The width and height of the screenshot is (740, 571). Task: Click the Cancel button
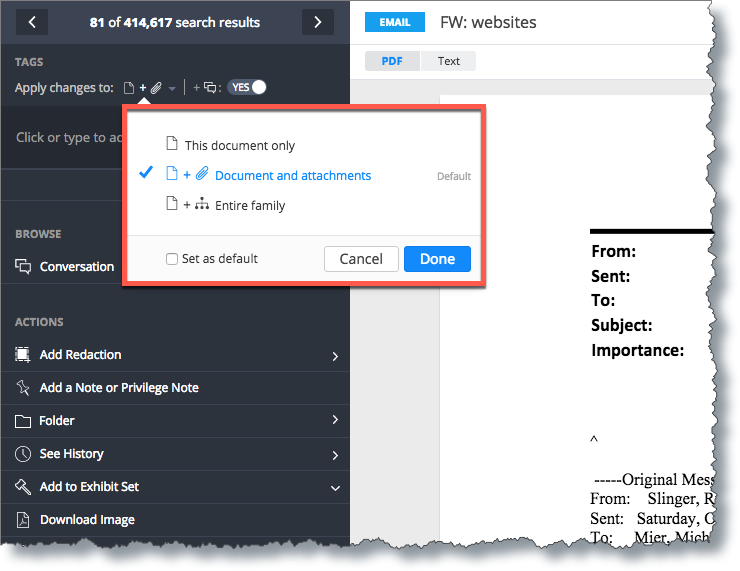362,259
